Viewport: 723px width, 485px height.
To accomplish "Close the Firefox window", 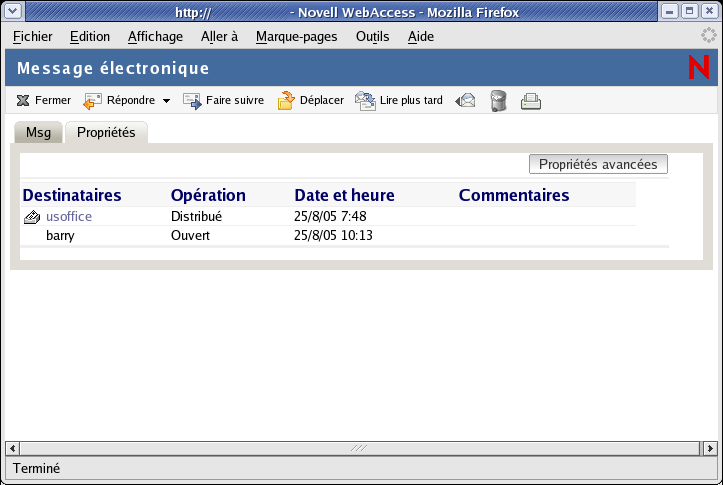I will pyautogui.click(x=710, y=11).
